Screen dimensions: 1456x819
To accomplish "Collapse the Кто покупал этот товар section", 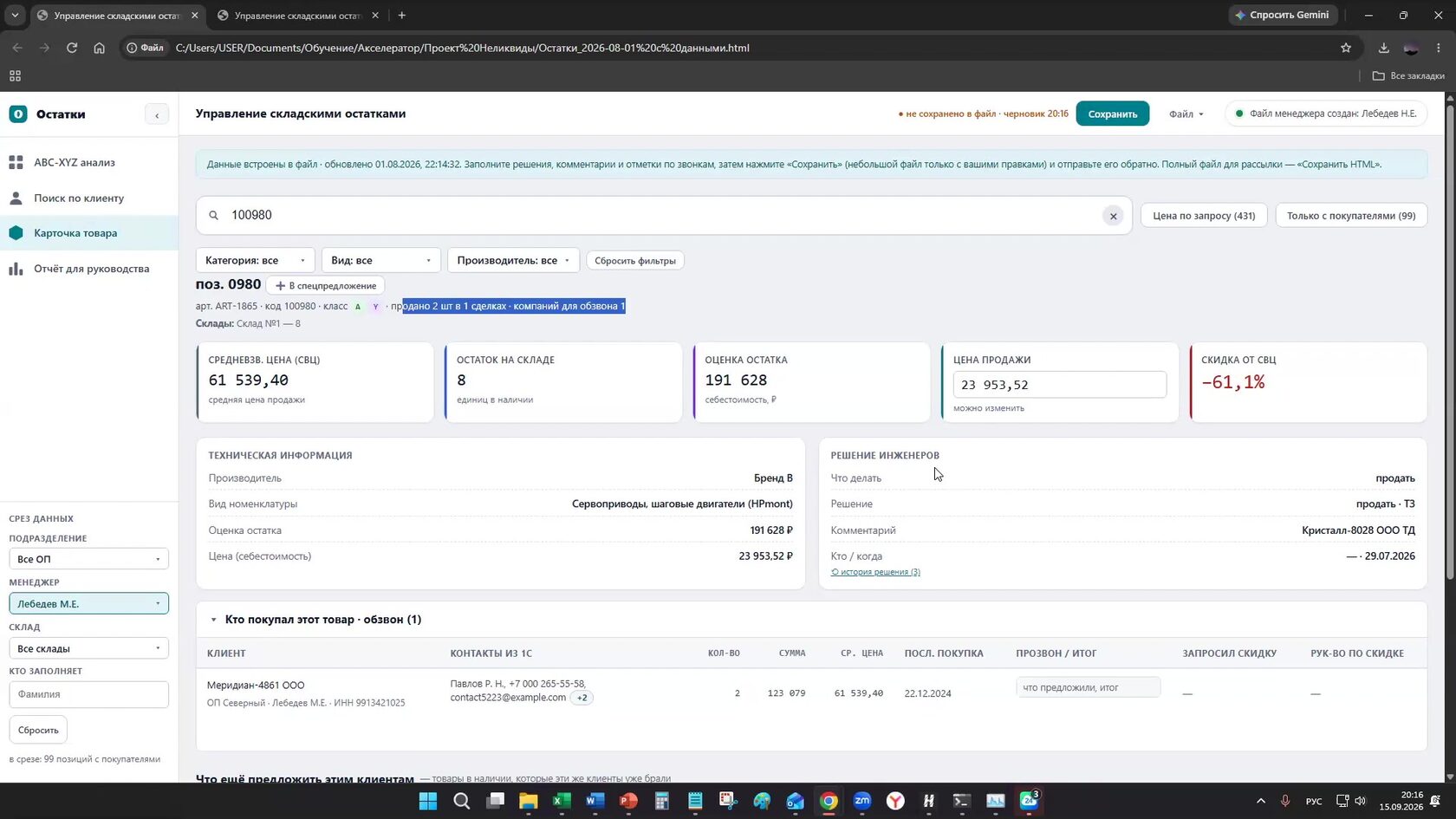I will point(213,620).
